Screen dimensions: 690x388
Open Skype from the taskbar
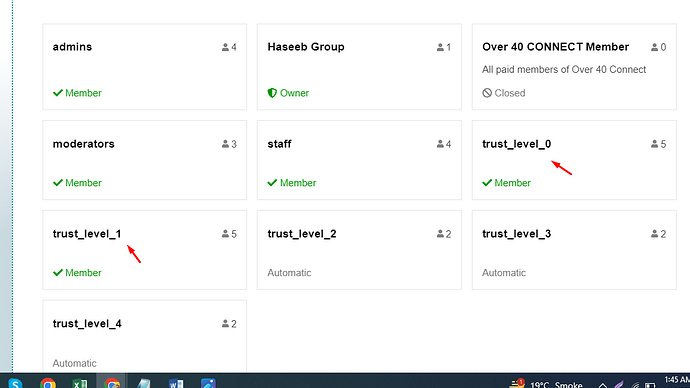[15, 383]
